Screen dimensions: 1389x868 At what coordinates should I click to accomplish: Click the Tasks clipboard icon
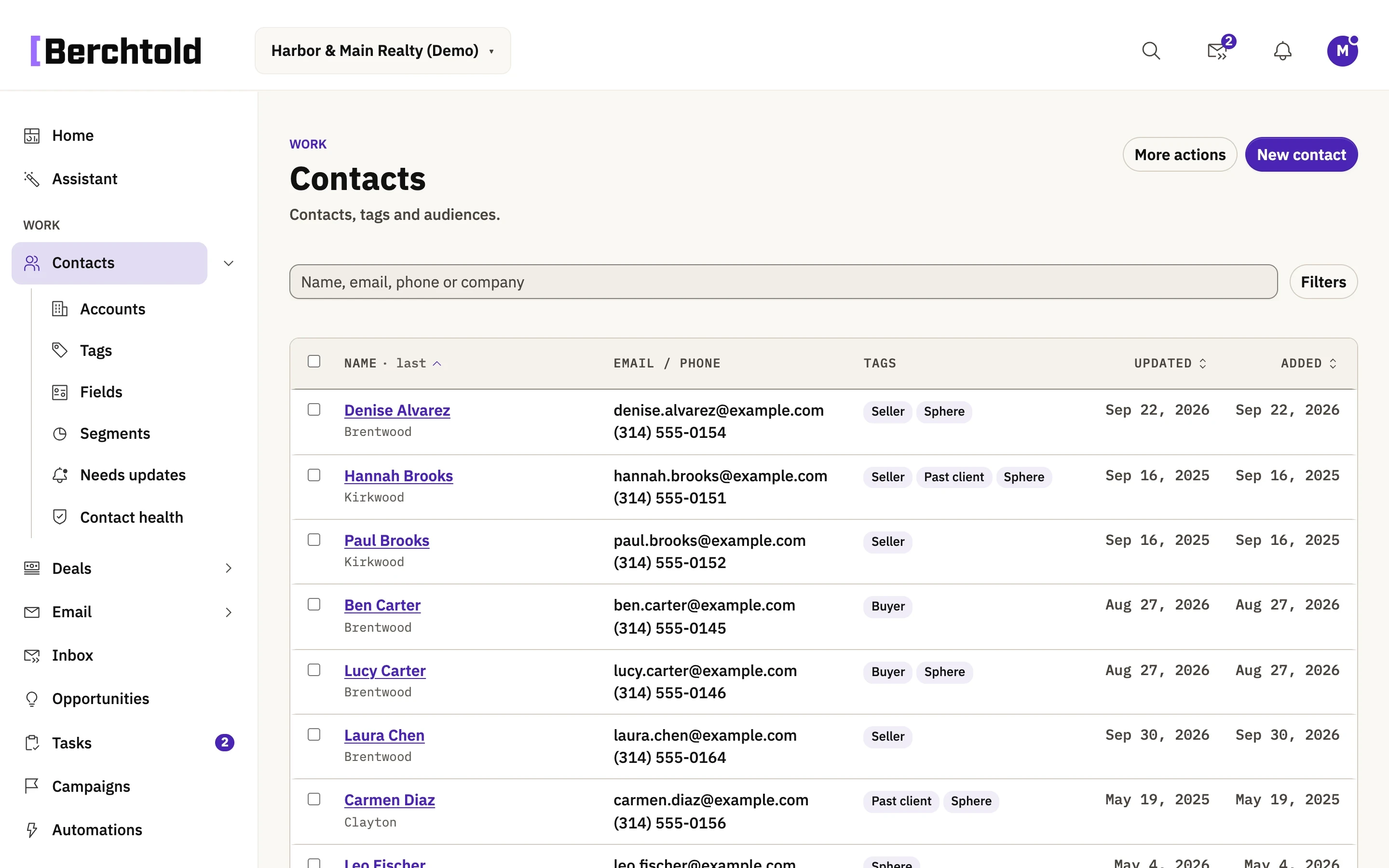[32, 743]
